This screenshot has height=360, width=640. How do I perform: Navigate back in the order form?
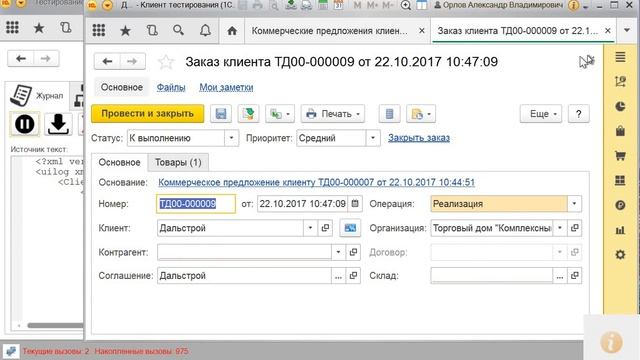107,61
